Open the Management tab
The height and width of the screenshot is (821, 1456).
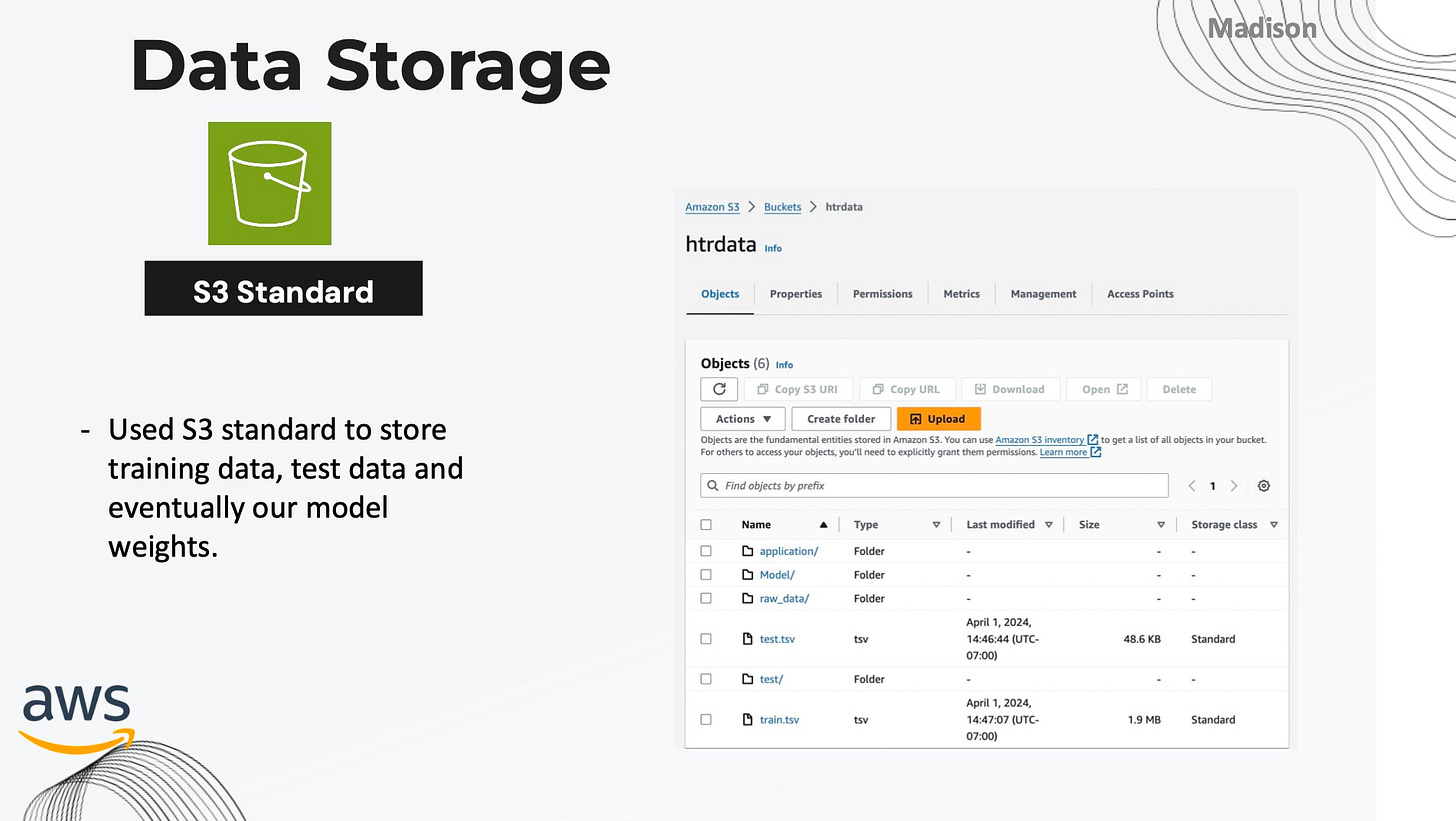(1043, 294)
